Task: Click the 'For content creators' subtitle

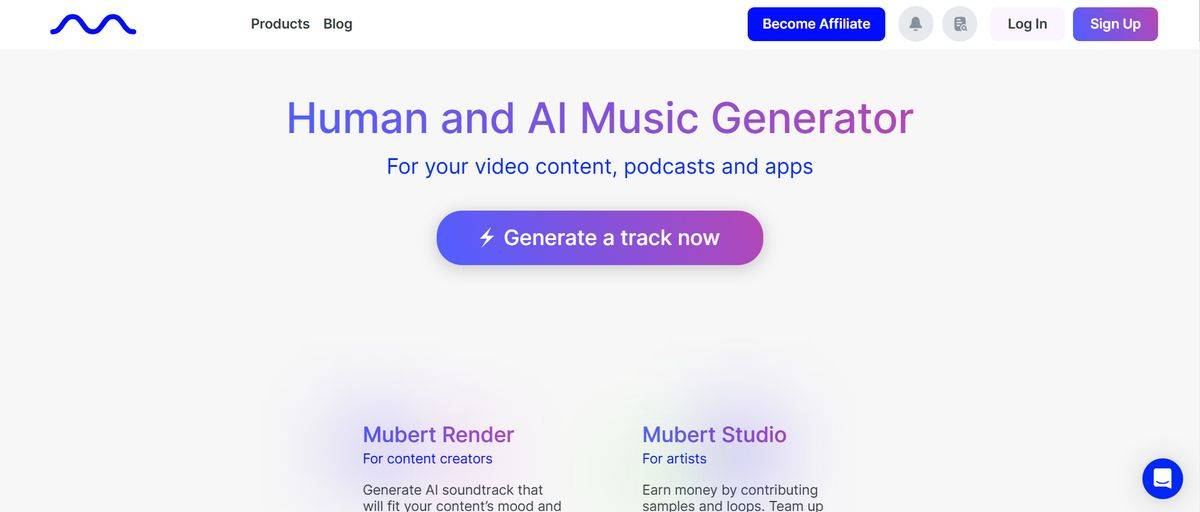Action: 427,459
